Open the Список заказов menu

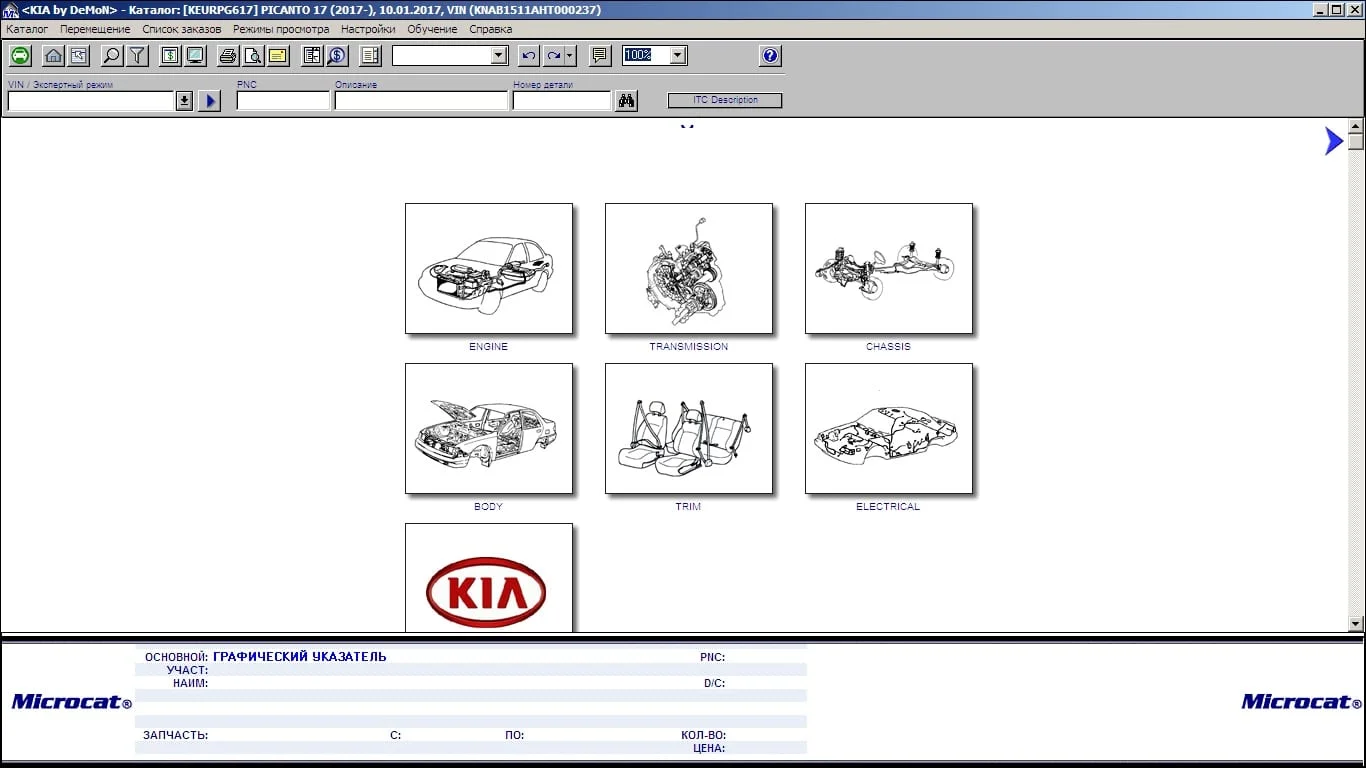[x=182, y=29]
